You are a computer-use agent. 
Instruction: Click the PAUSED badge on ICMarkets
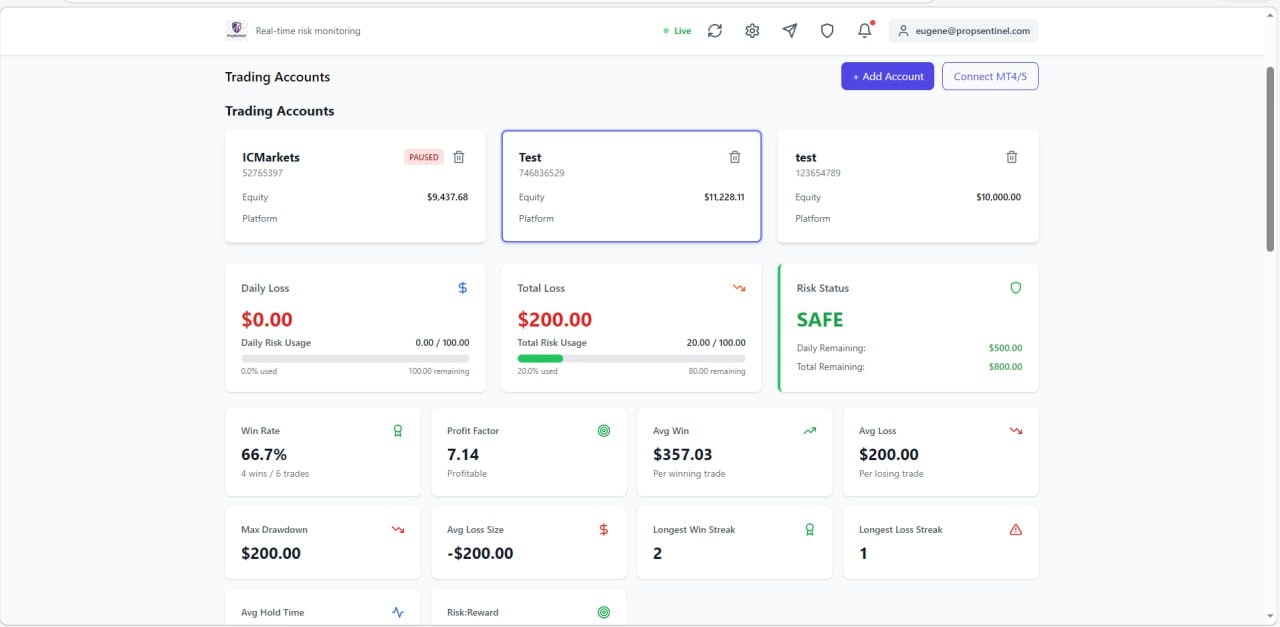[424, 157]
